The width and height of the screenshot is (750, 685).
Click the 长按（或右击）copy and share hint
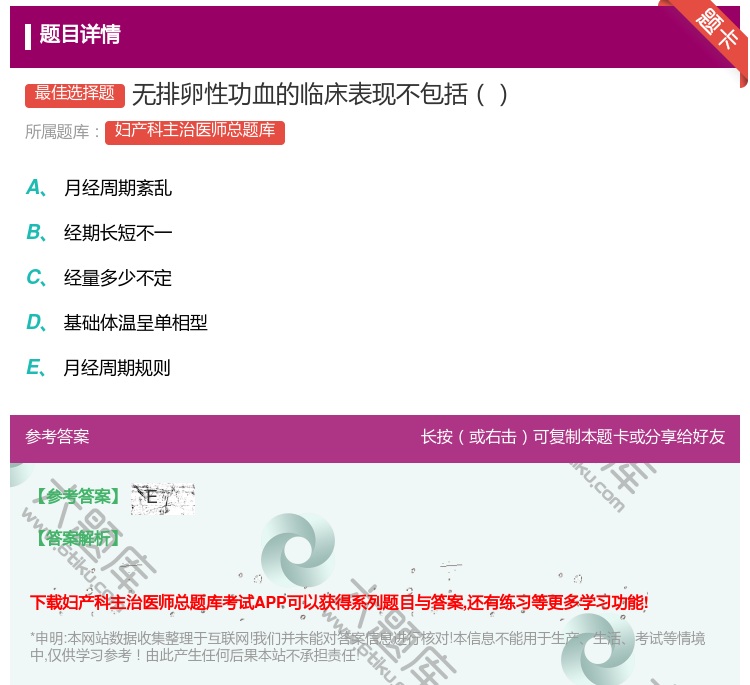[572, 437]
